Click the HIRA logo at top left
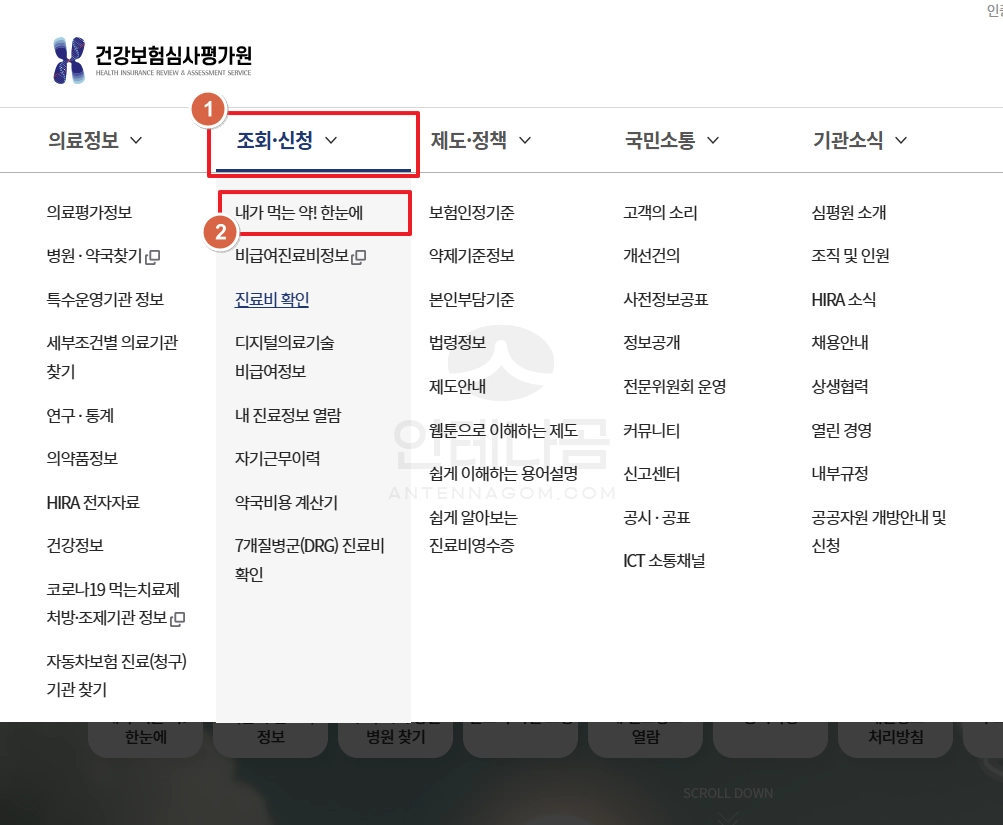Image resolution: width=1003 pixels, height=825 pixels. (153, 60)
